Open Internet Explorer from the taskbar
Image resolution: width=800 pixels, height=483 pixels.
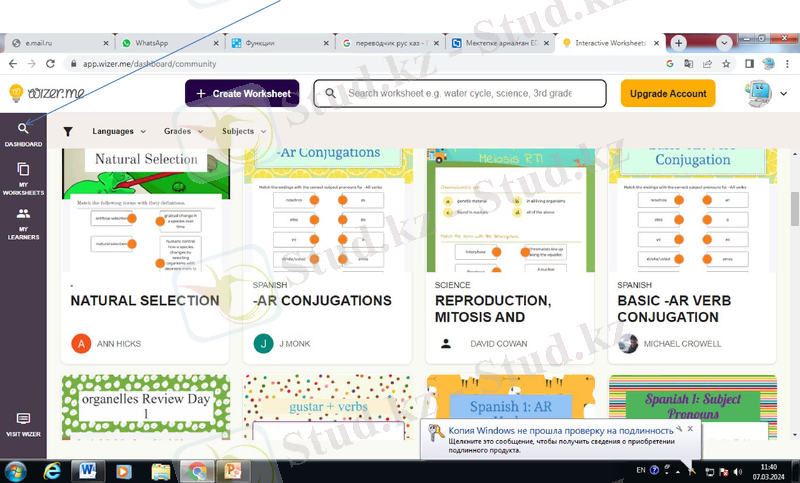pyautogui.click(x=52, y=471)
